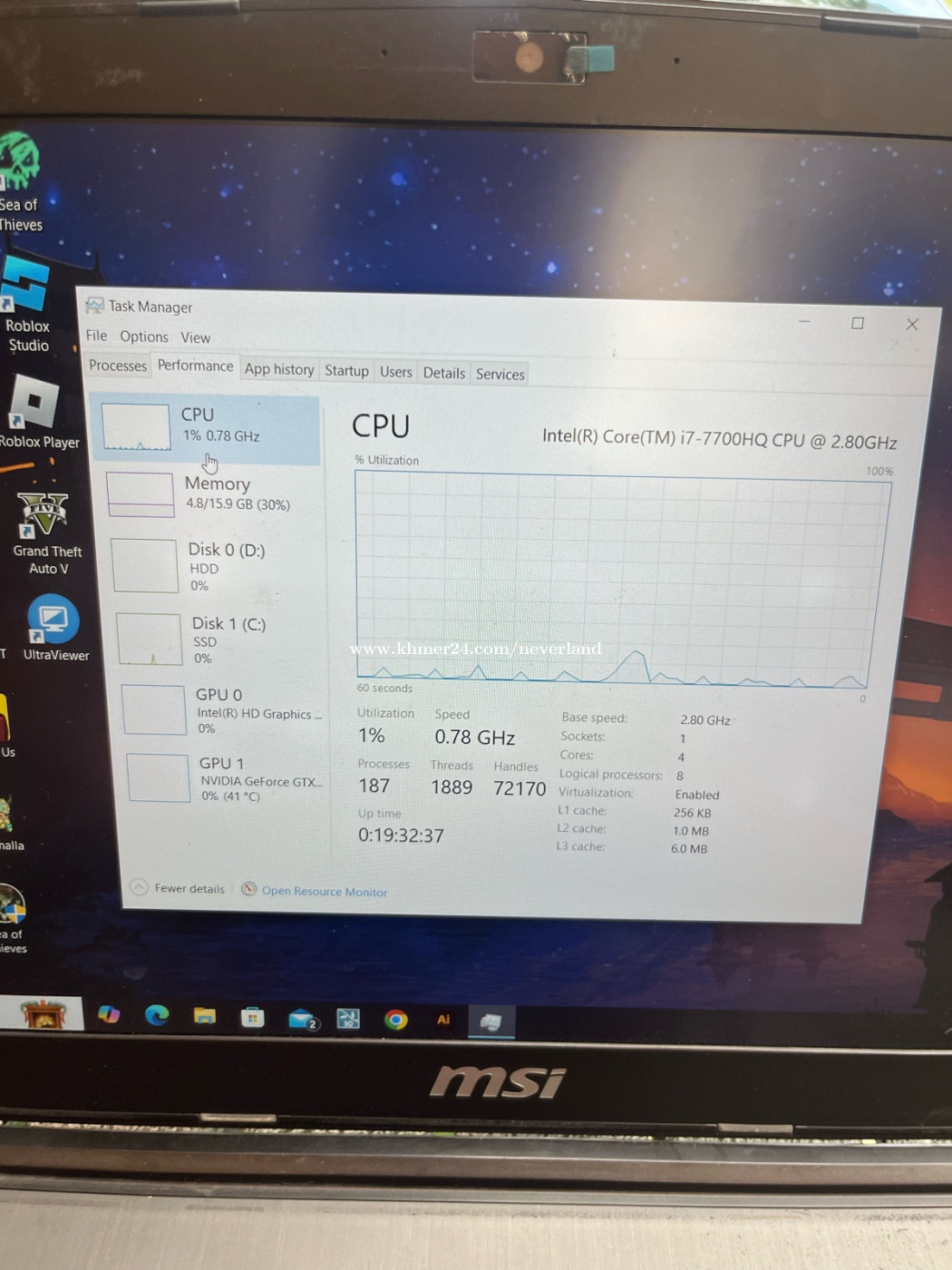Open the File menu
This screenshot has width=952, height=1270.
96,336
